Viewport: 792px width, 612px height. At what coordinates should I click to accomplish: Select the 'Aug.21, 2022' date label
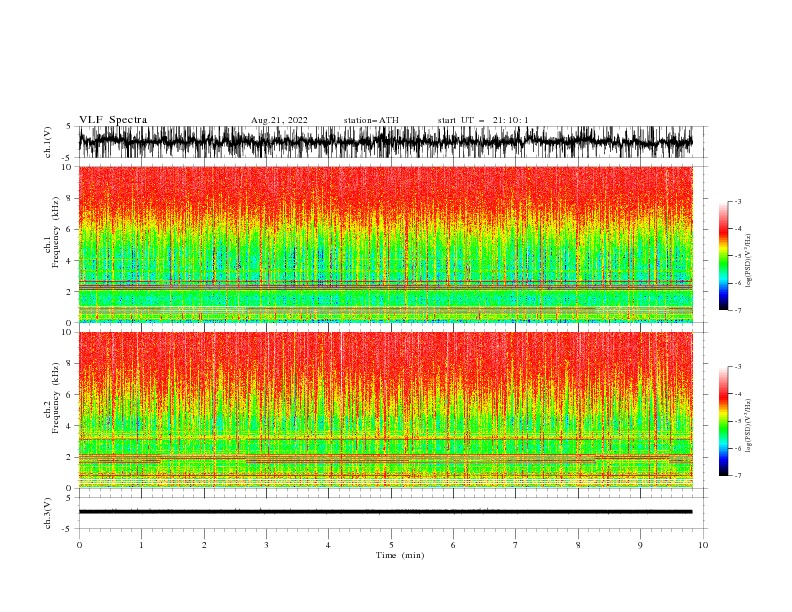pyautogui.click(x=279, y=120)
